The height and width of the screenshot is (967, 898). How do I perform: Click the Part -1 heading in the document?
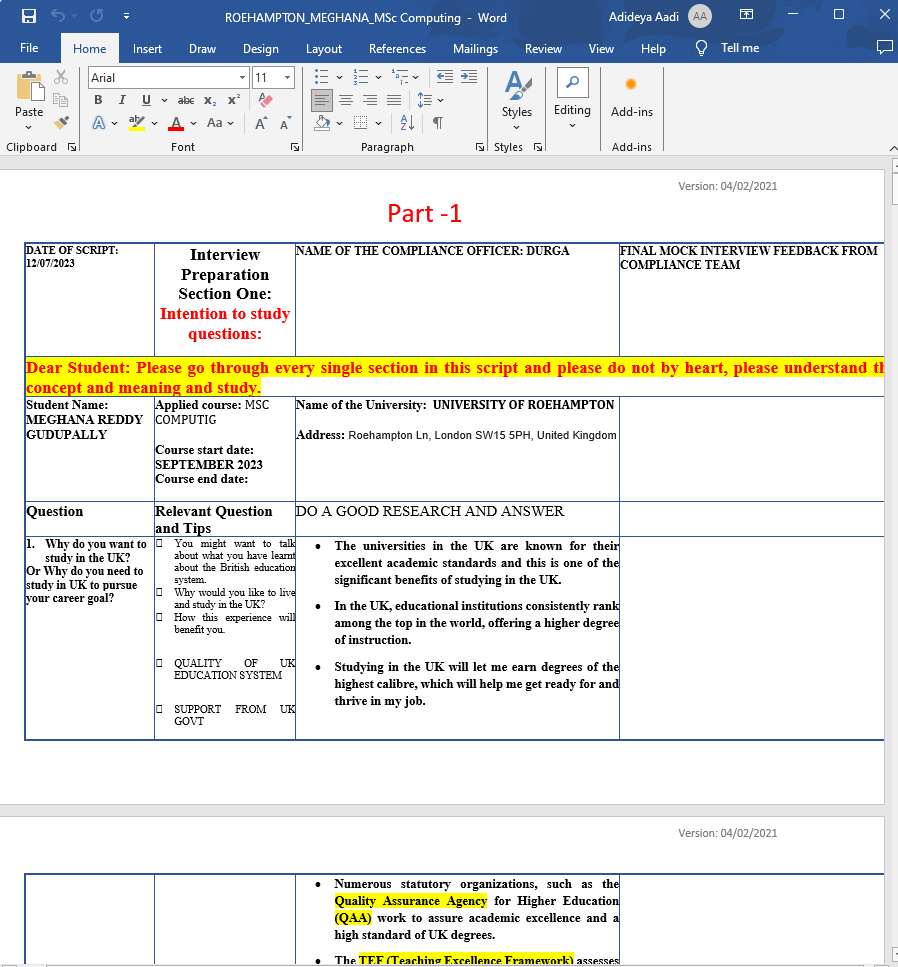point(424,214)
